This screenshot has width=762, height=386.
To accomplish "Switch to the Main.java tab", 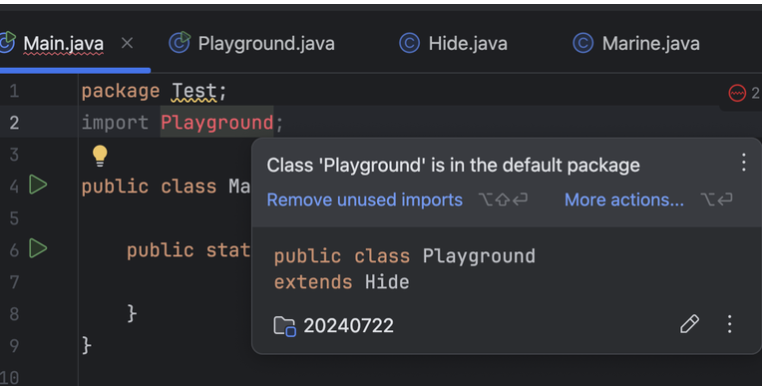I will (x=63, y=44).
